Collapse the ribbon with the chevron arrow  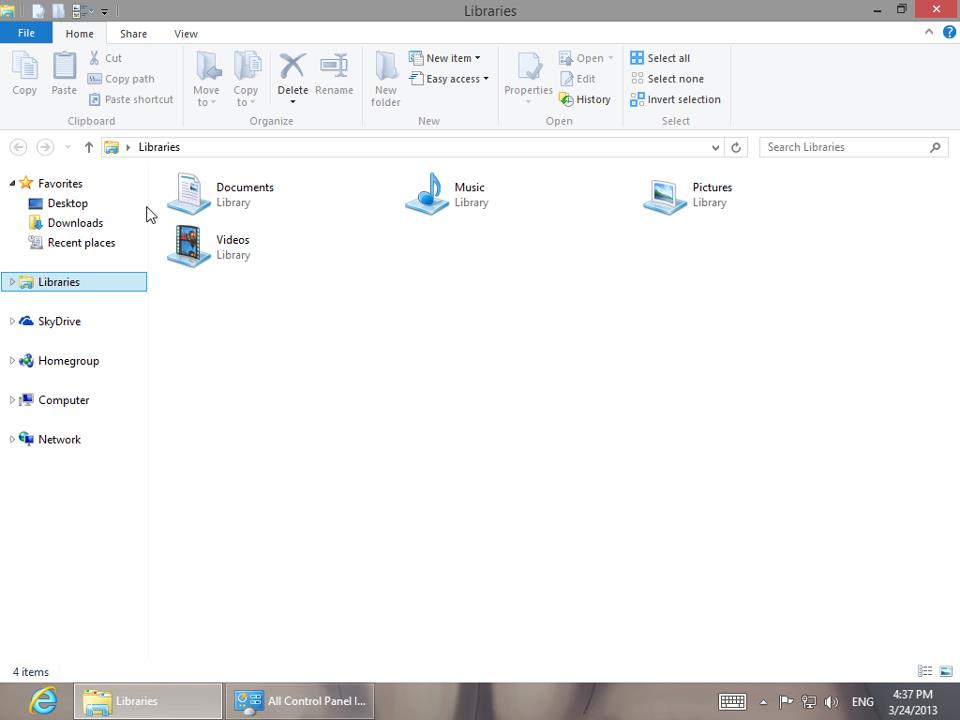[929, 32]
